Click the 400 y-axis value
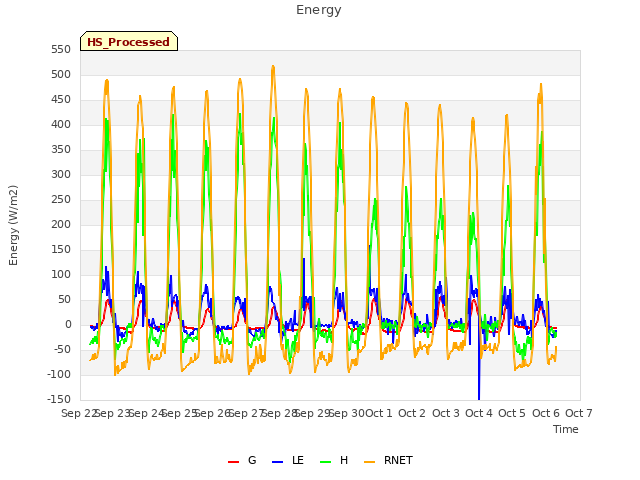 pos(61,125)
